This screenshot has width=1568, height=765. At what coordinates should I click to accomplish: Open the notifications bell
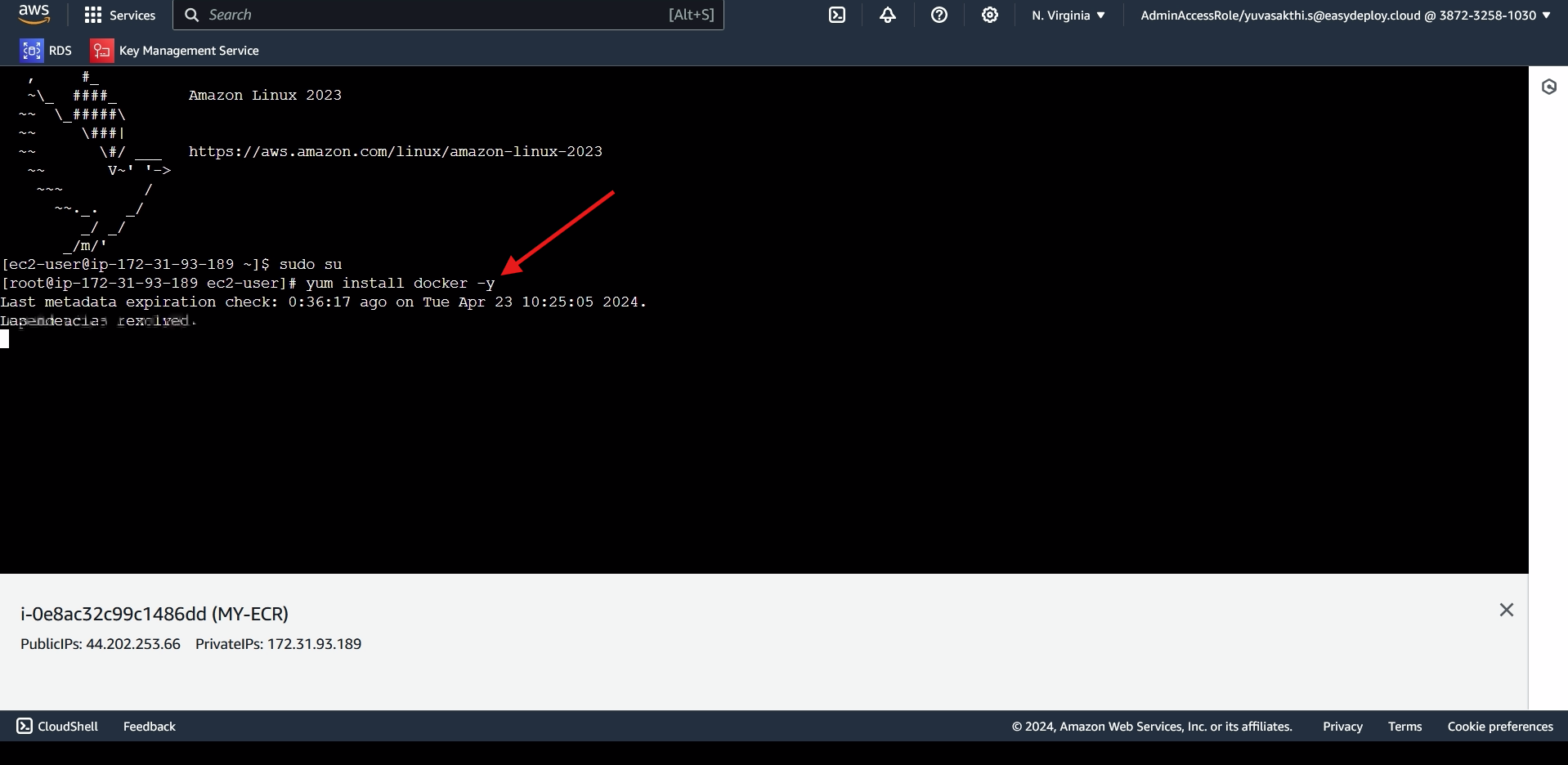(888, 15)
